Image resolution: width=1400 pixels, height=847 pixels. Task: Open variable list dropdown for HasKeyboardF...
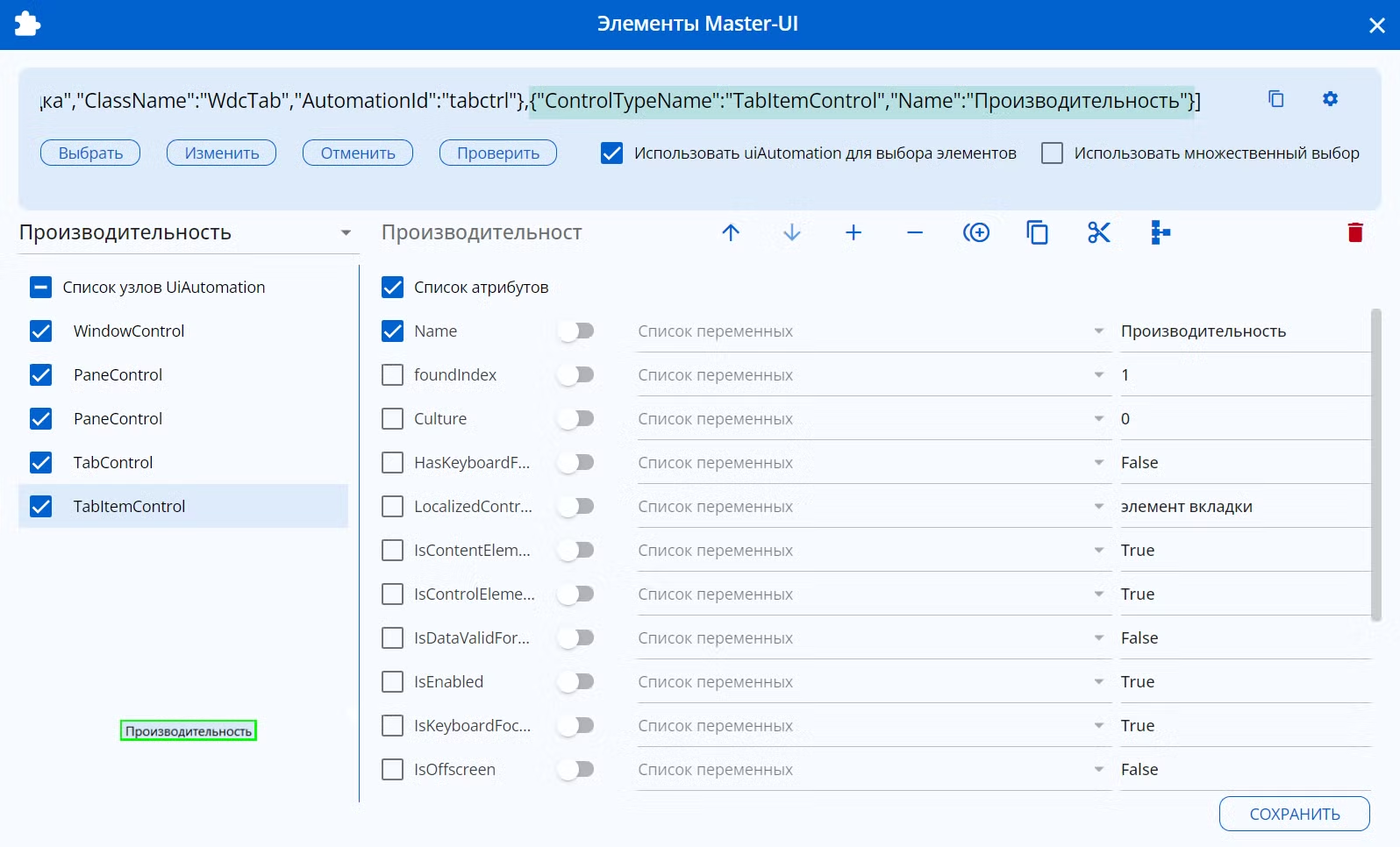point(874,463)
